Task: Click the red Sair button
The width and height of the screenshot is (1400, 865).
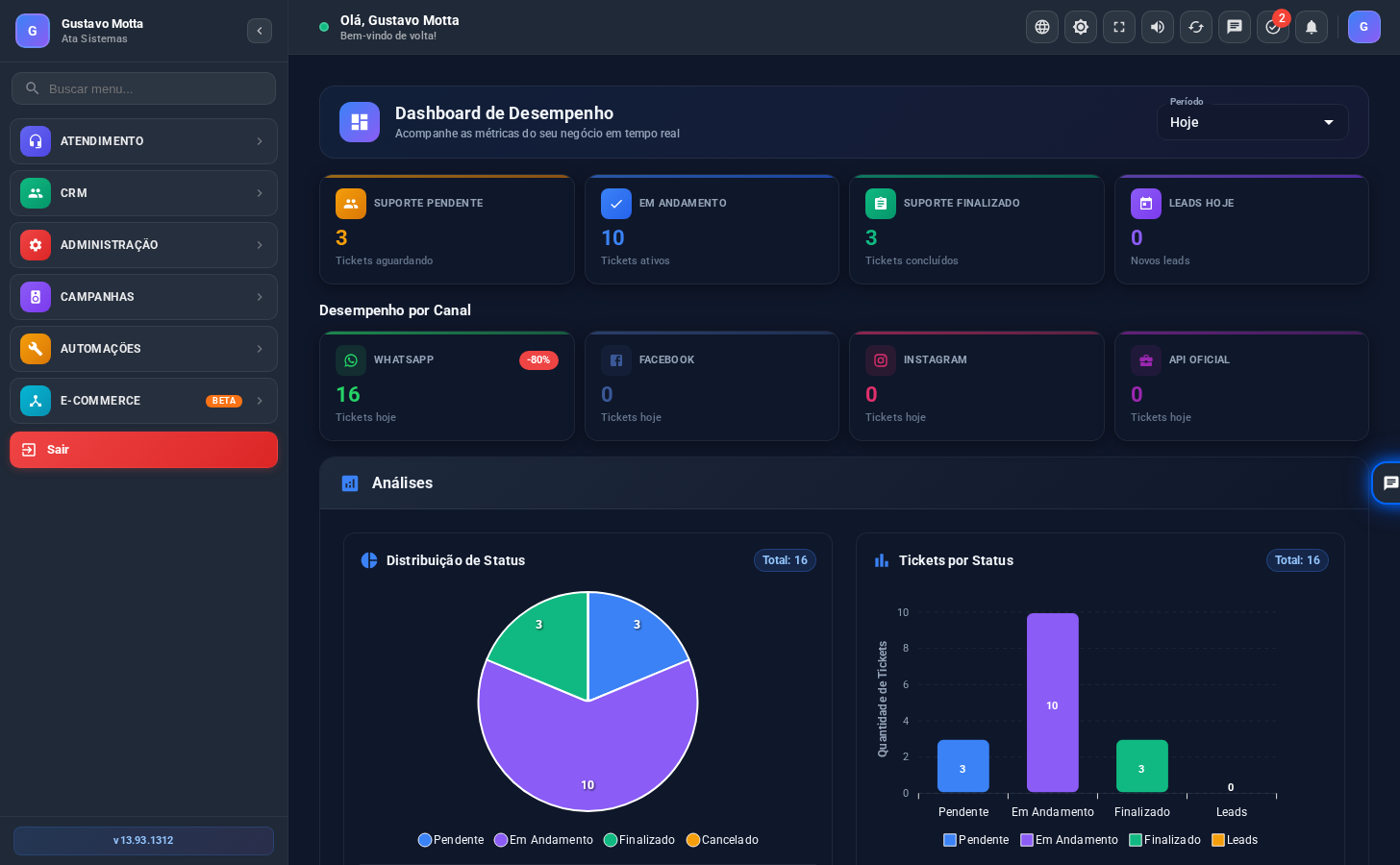Action: pyautogui.click(x=143, y=450)
